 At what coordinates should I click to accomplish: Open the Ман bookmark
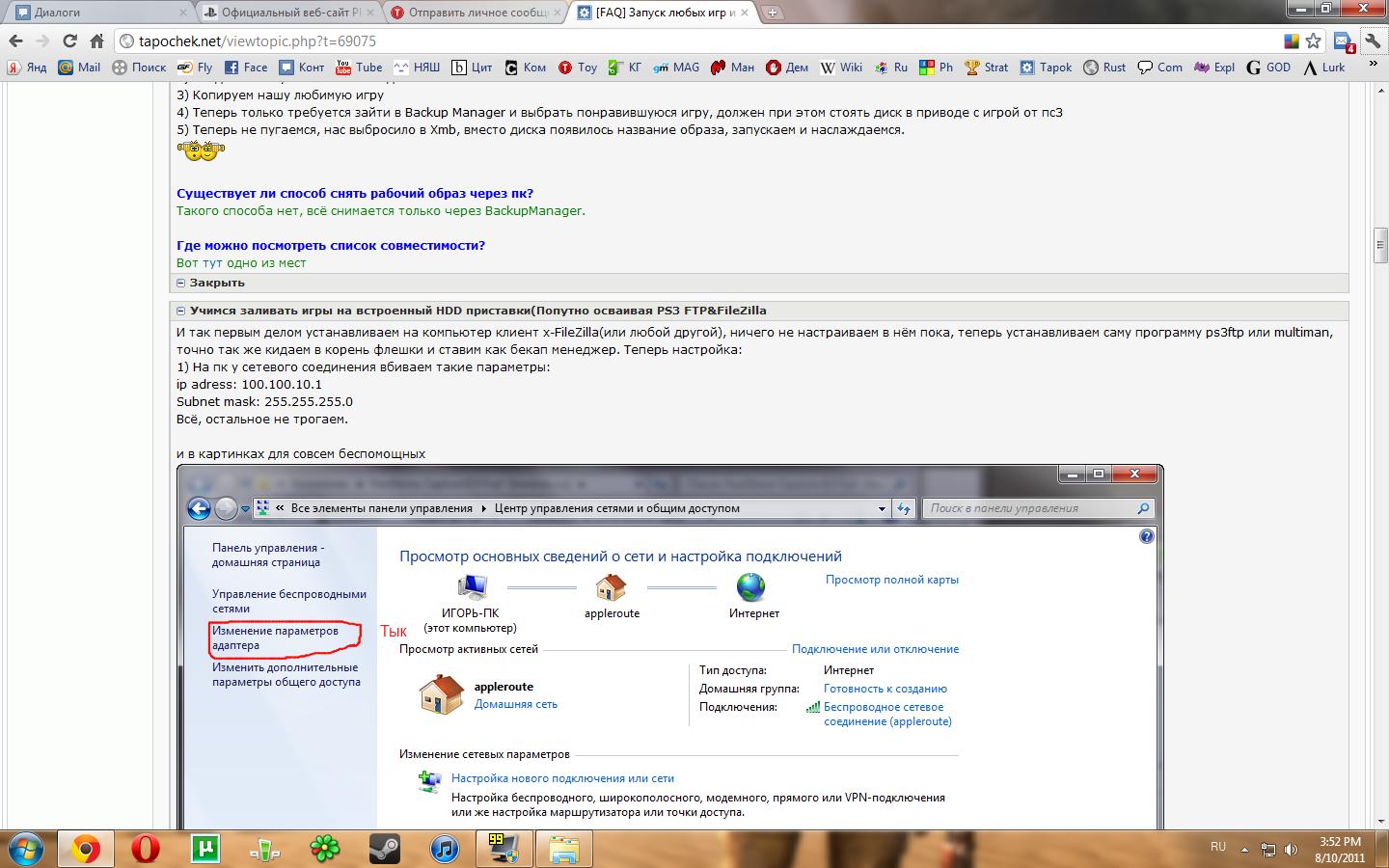tap(733, 68)
